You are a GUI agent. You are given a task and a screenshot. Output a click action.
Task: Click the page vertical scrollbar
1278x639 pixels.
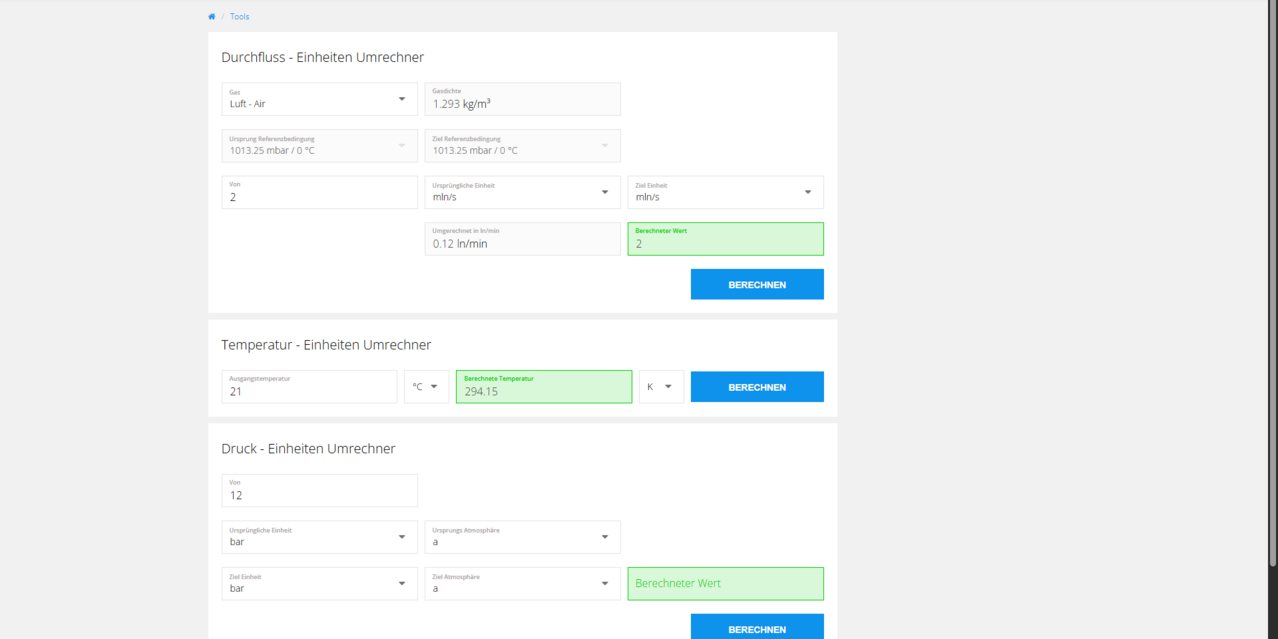(1272, 285)
